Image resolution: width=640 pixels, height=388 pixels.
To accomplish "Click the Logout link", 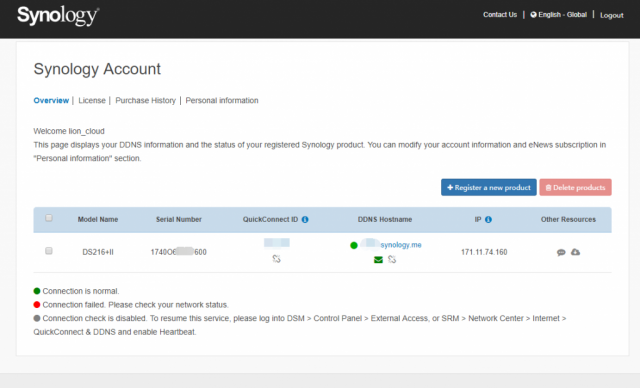I will 611,15.
